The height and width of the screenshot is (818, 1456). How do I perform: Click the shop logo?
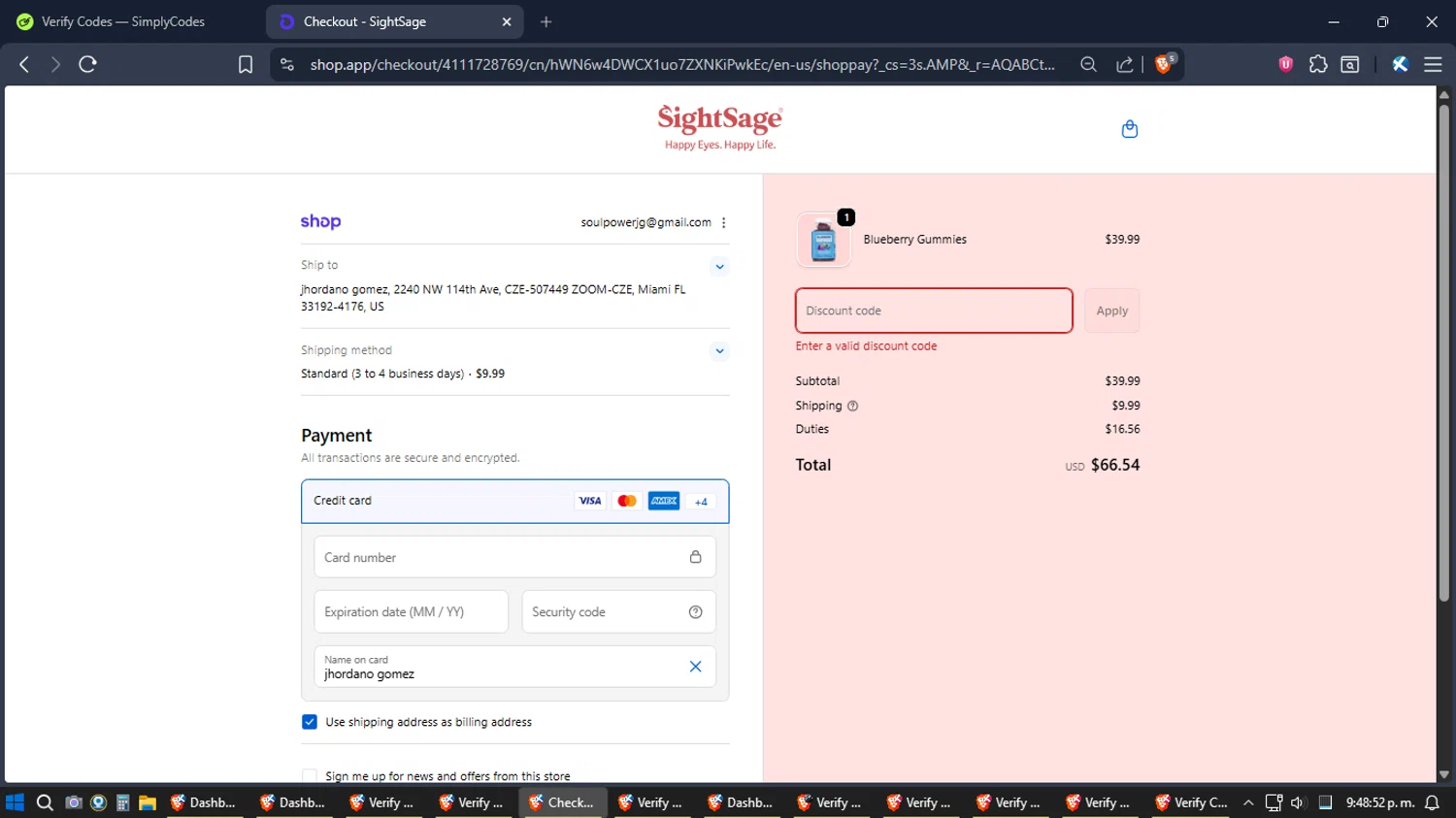pyautogui.click(x=320, y=221)
